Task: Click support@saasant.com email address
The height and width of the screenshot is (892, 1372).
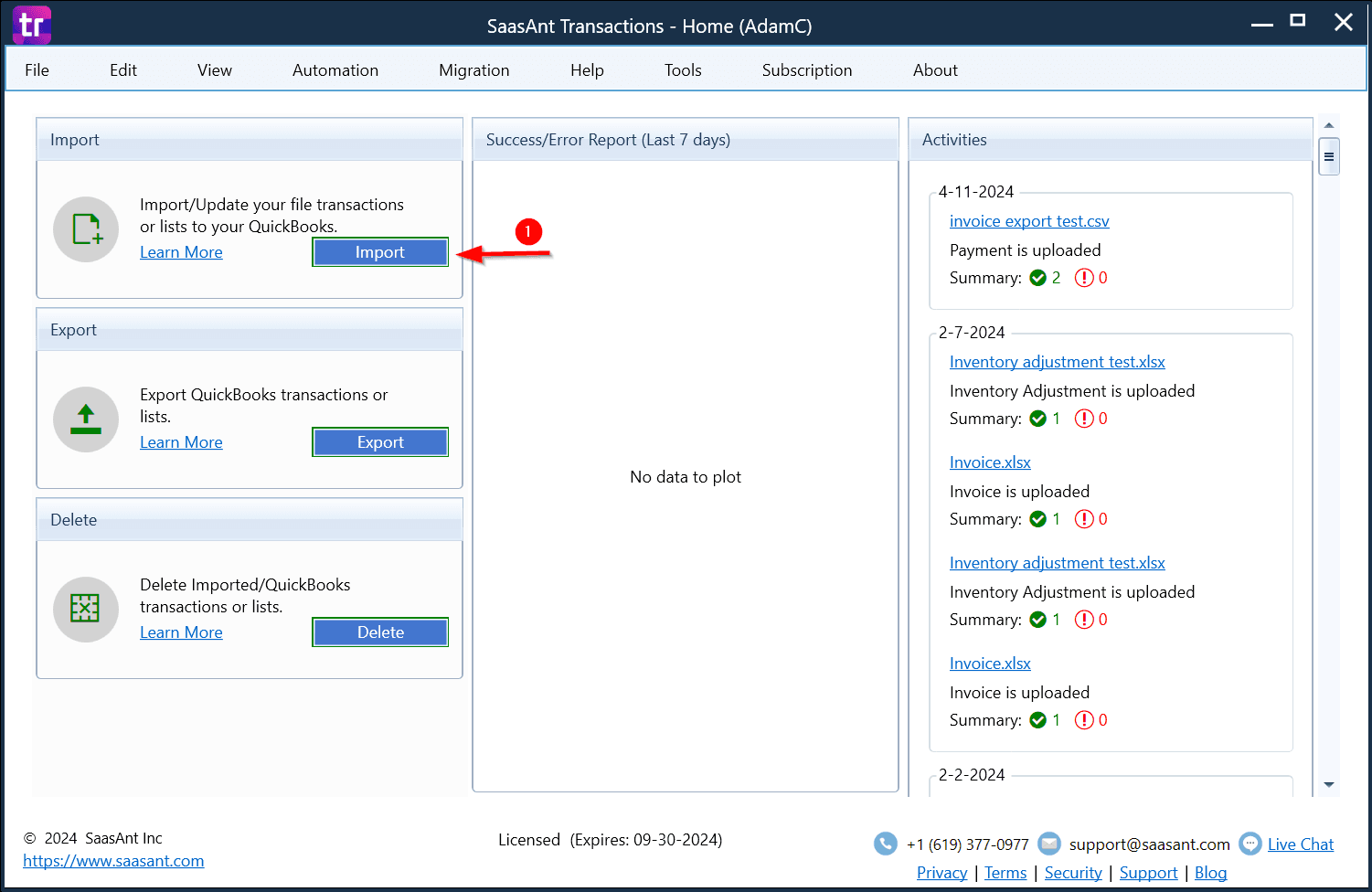Action: tap(1149, 844)
